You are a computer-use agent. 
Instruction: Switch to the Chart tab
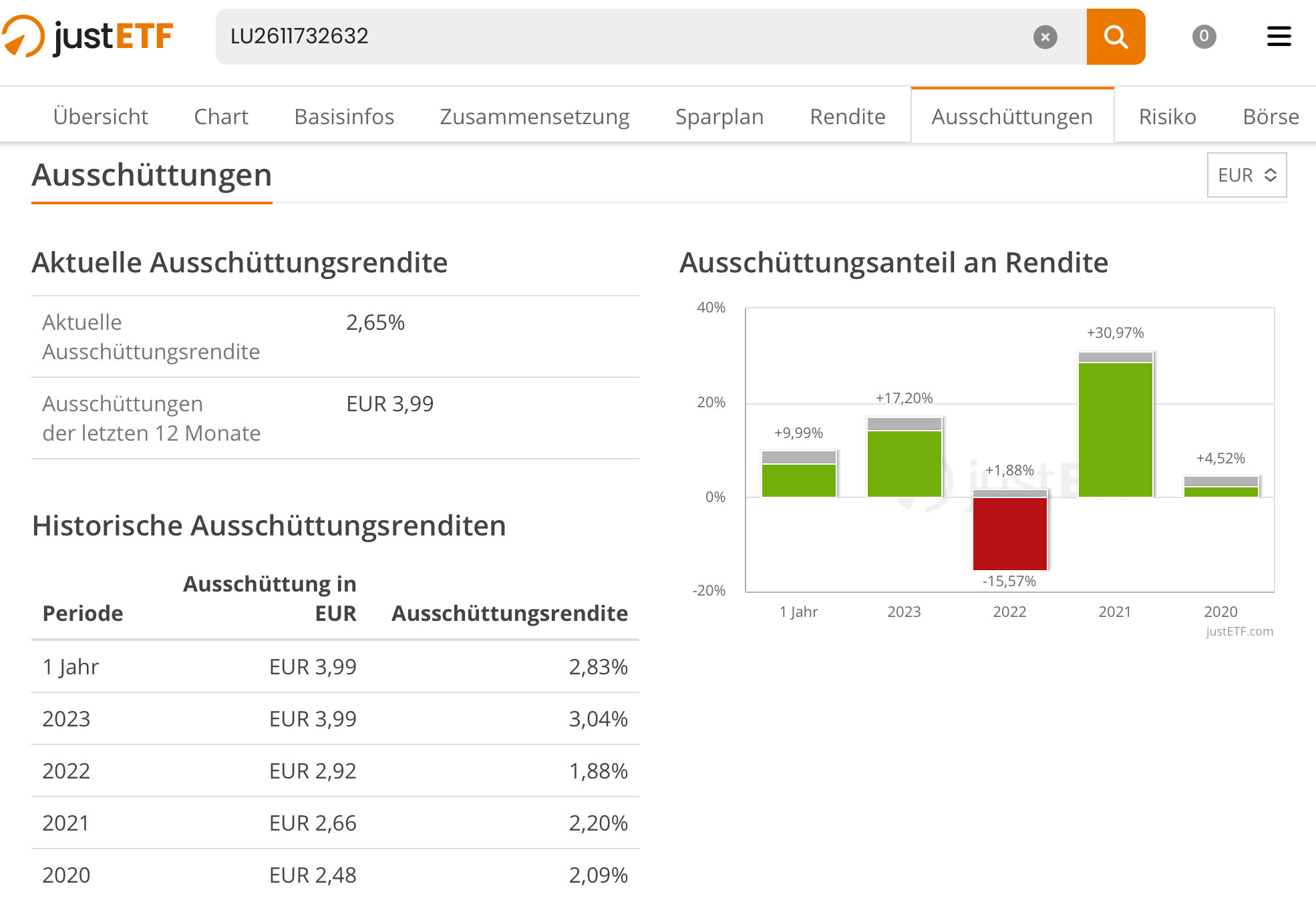tap(220, 117)
